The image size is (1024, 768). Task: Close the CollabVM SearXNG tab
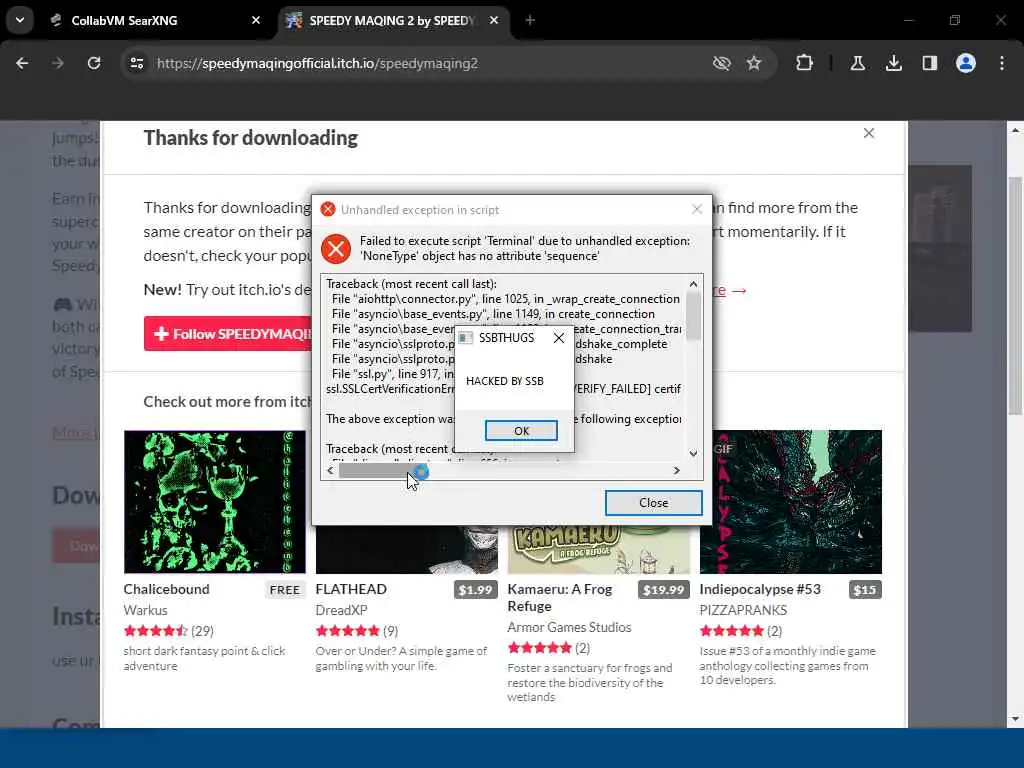[x=256, y=20]
